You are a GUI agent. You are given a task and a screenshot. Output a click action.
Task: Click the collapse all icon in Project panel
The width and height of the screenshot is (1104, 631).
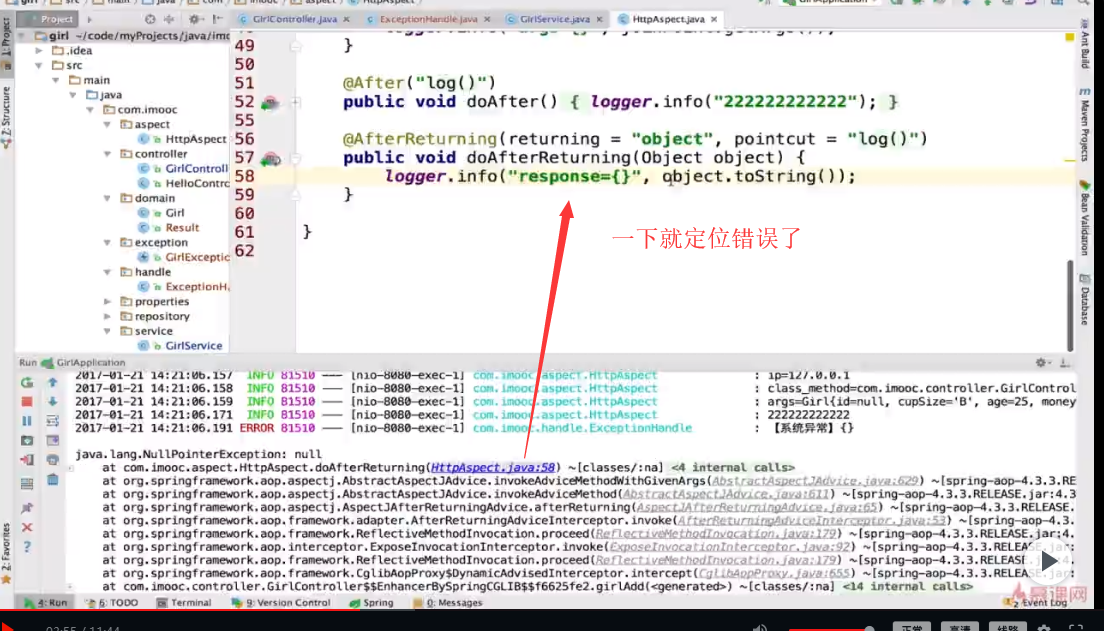tap(169, 19)
